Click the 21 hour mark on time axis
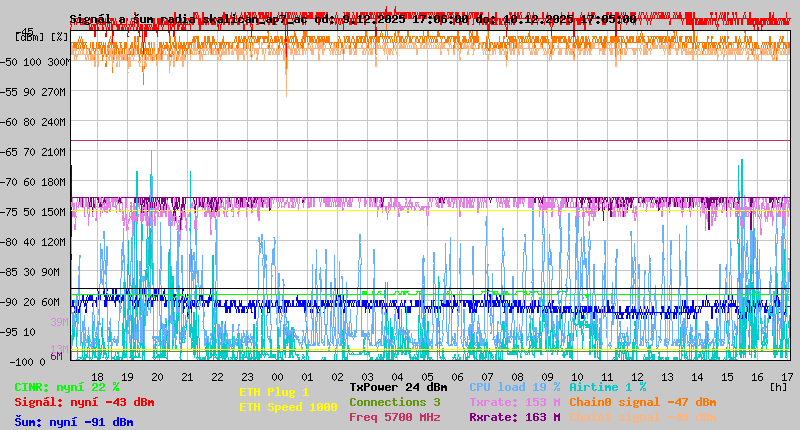This screenshot has width=800, height=430. click(187, 377)
